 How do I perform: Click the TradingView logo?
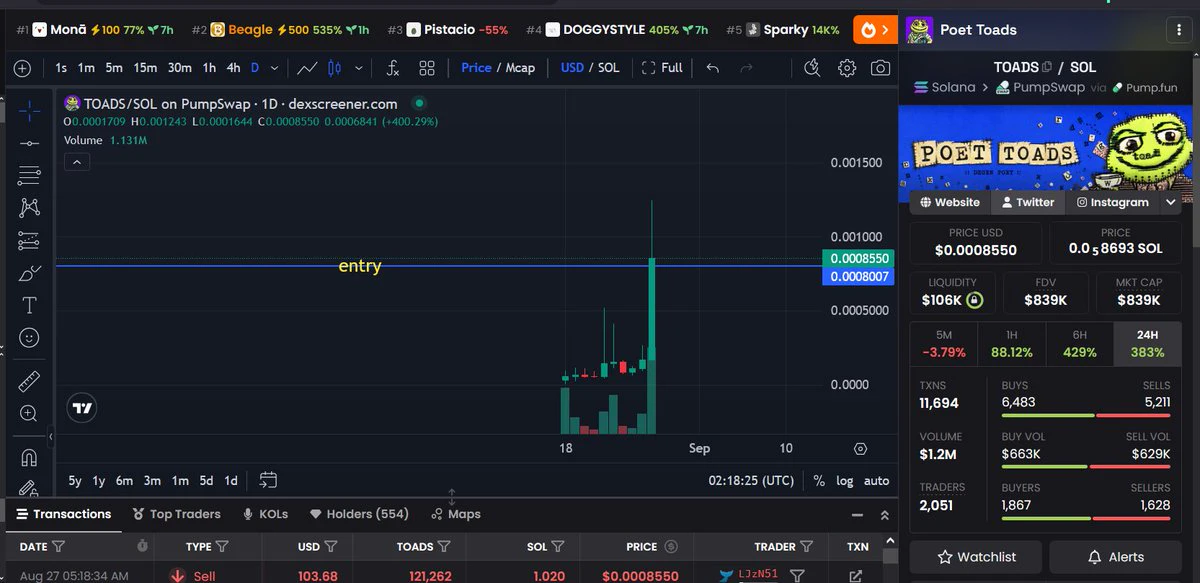(x=83, y=407)
